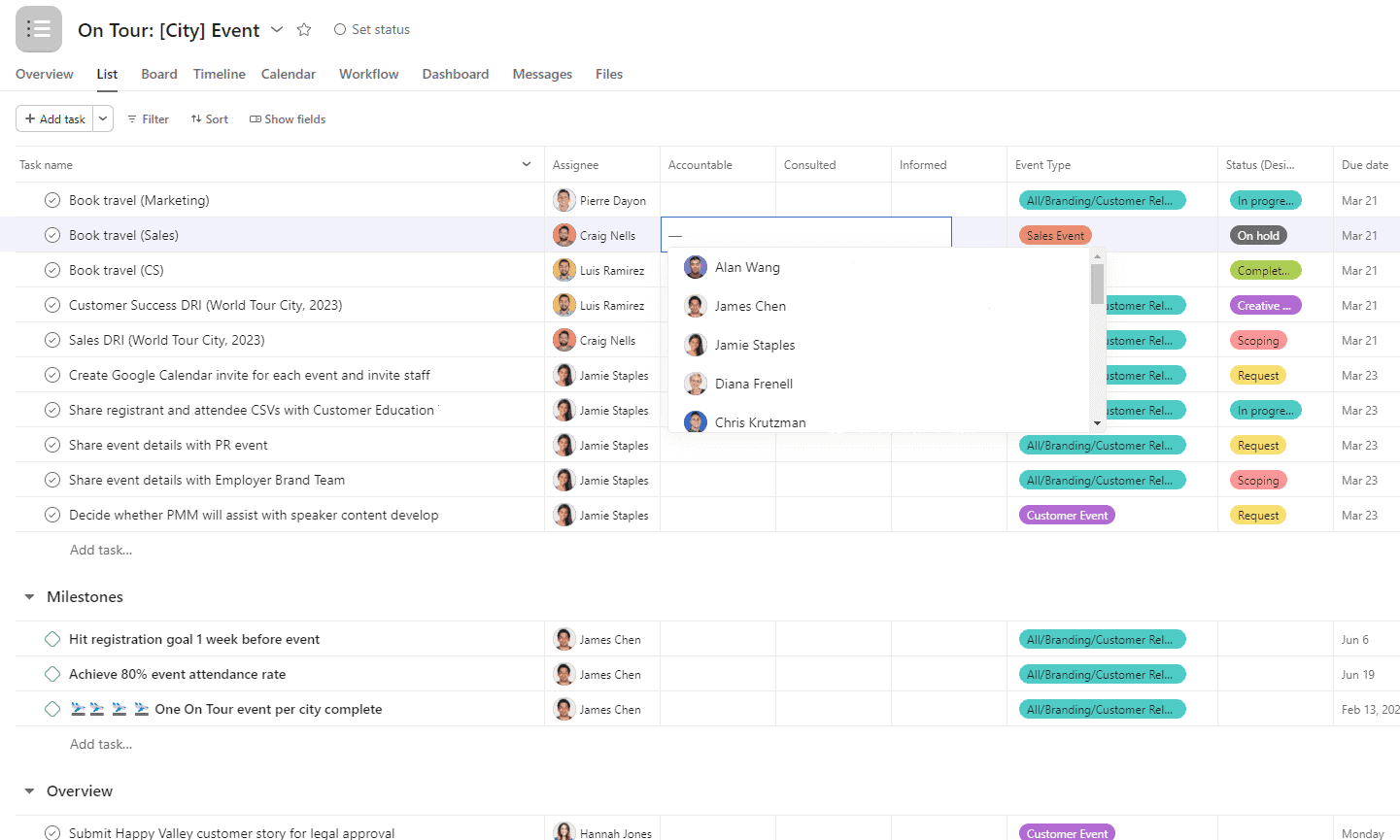1400x840 pixels.
Task: Click Pierre Dayon's assignee avatar
Action: [563, 201]
